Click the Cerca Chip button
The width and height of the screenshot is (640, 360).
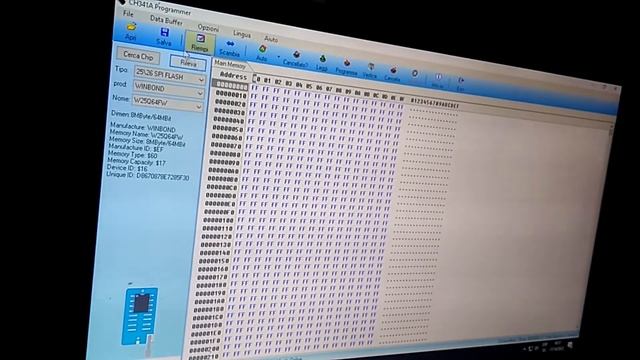click(138, 56)
